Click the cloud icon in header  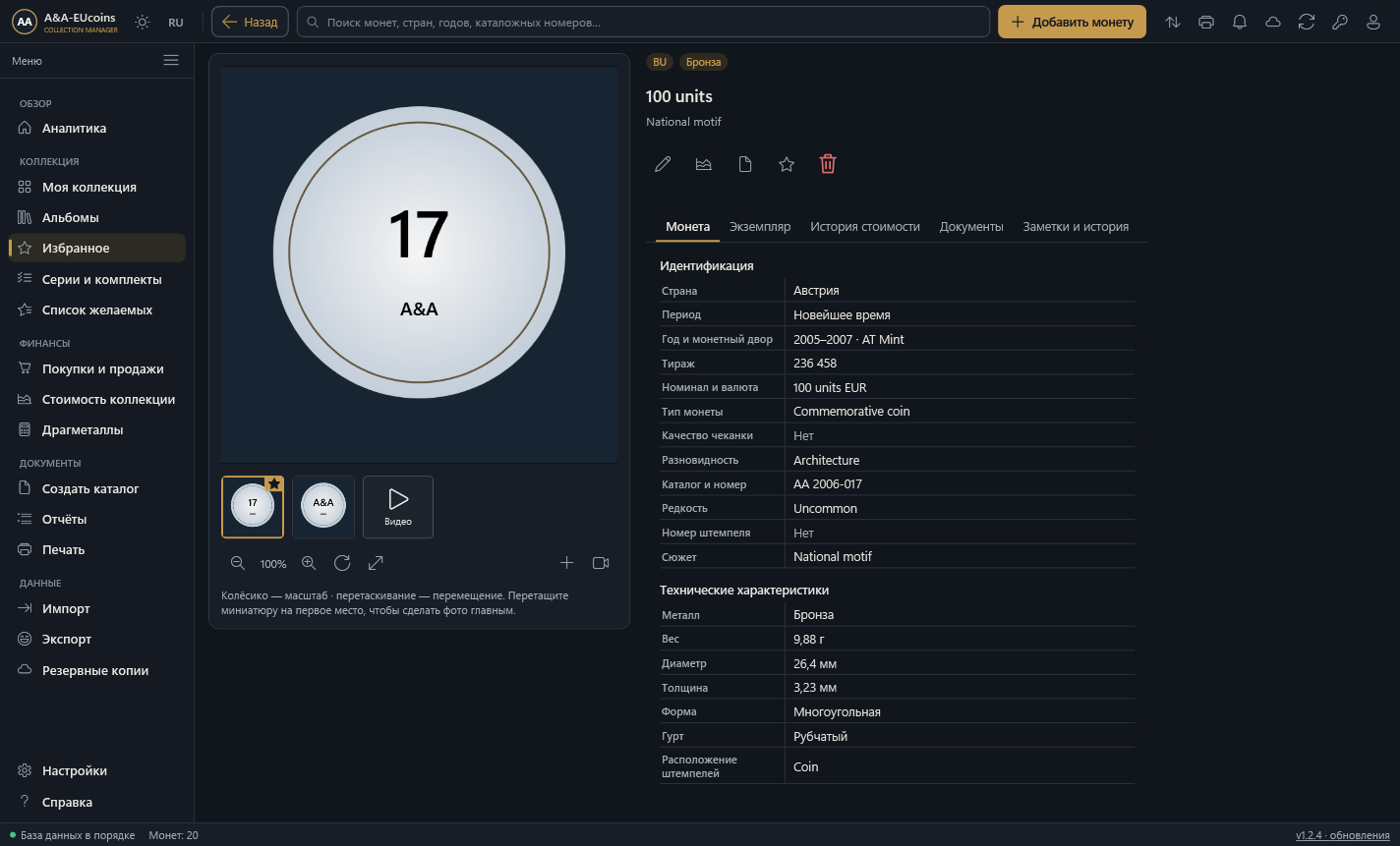click(x=1273, y=22)
